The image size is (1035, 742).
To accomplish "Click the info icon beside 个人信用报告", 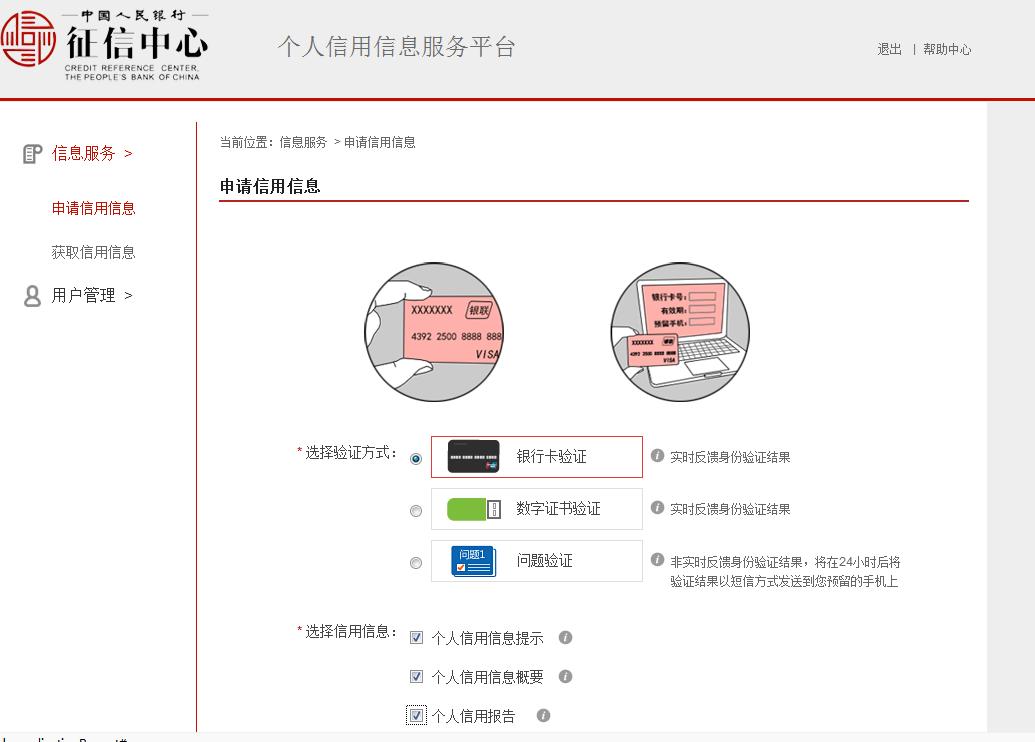I will pos(543,715).
